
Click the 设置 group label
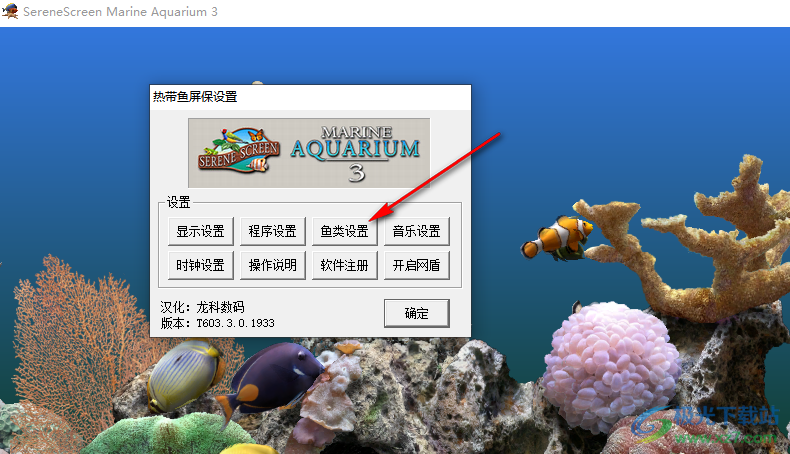pyautogui.click(x=178, y=203)
